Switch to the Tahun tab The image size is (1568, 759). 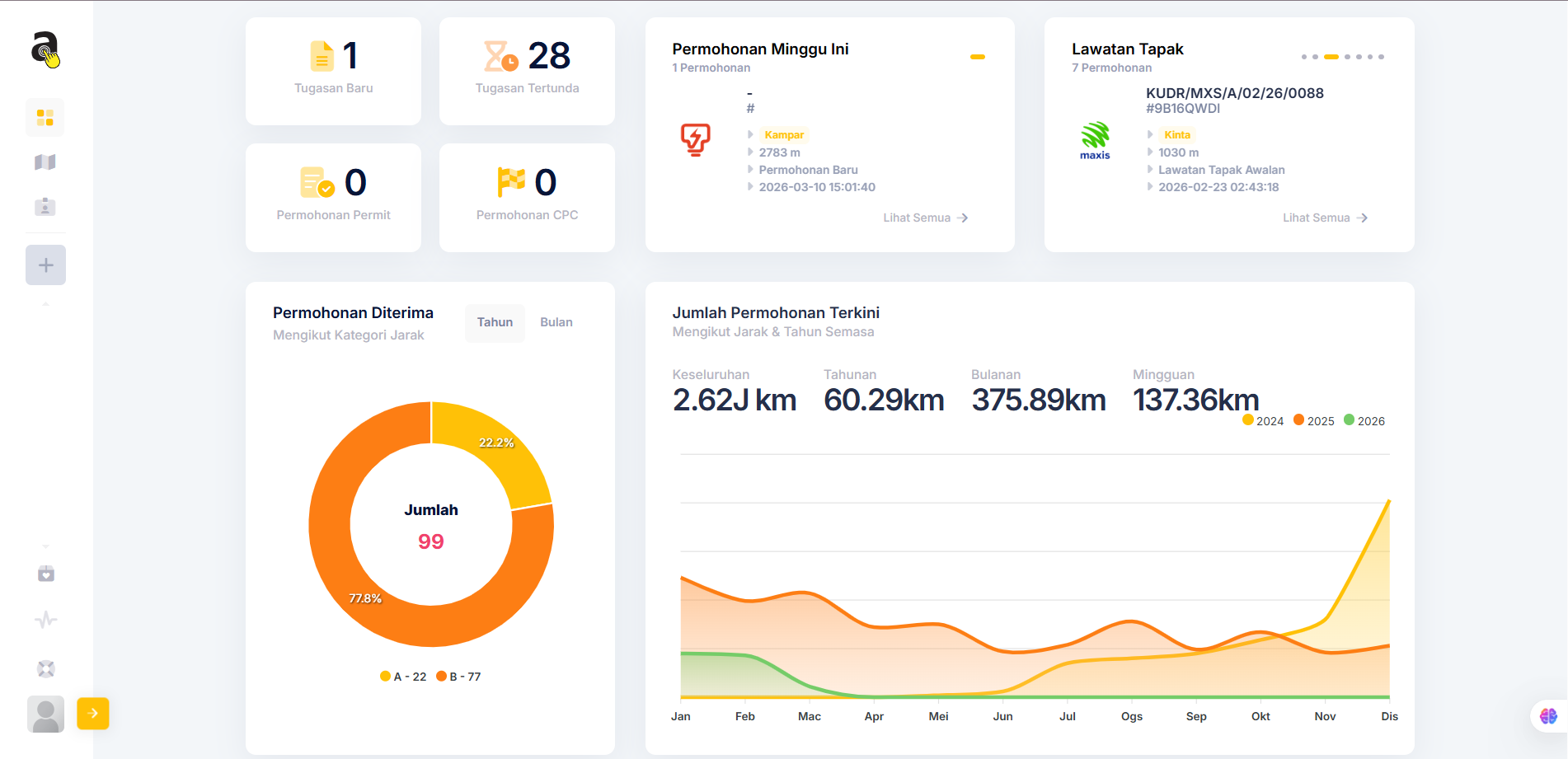(495, 322)
